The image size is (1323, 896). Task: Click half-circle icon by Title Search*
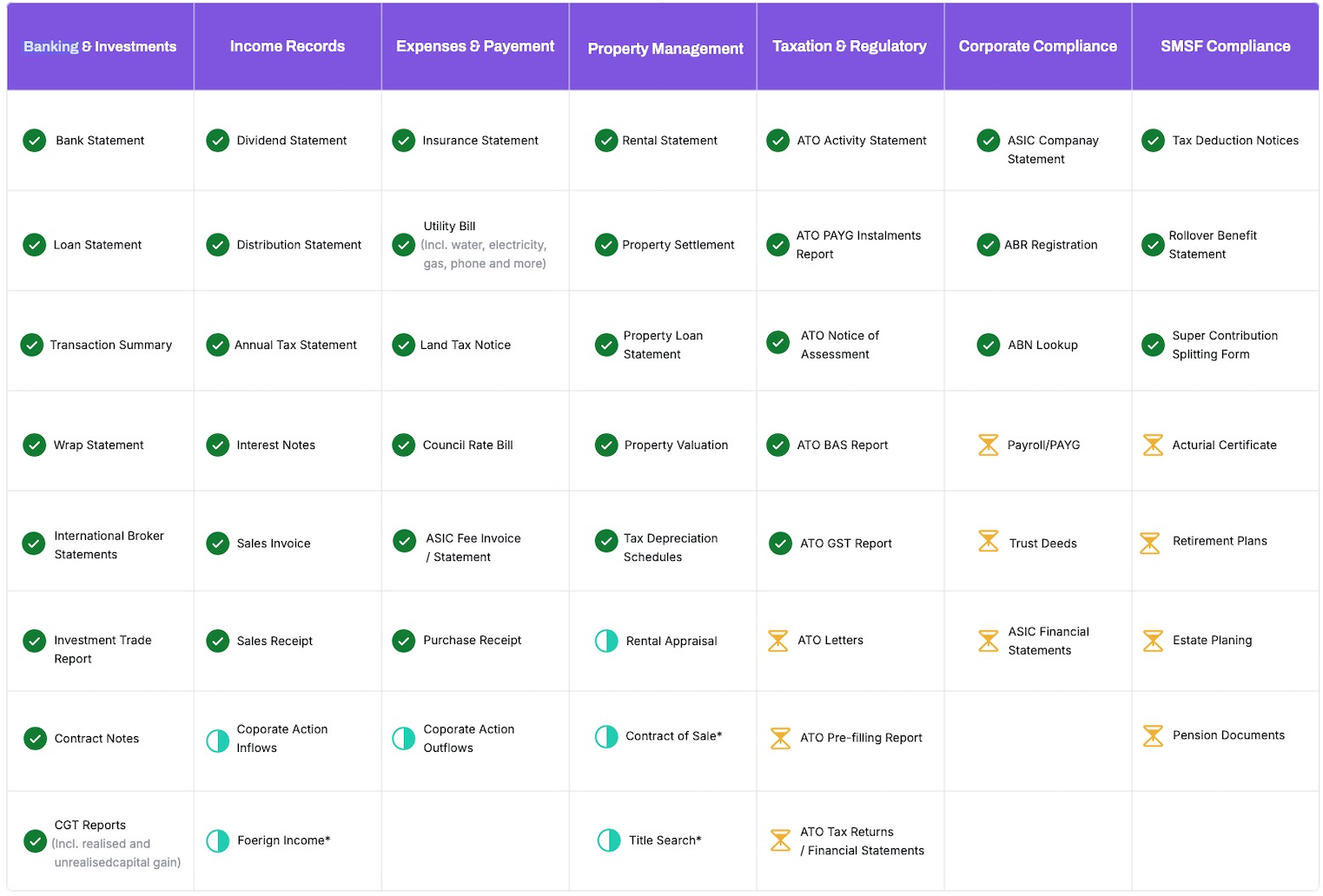pyautogui.click(x=609, y=840)
